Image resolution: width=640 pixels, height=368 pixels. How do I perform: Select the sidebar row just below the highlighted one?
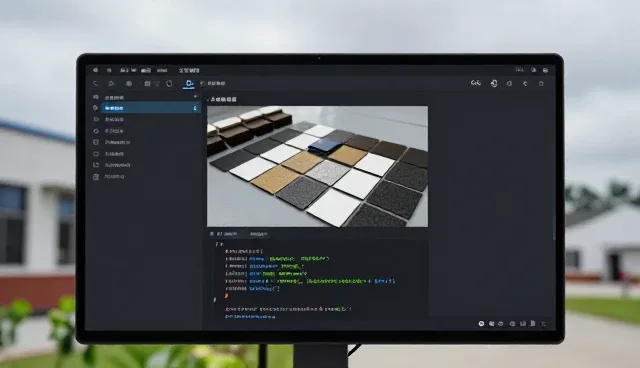[147, 120]
